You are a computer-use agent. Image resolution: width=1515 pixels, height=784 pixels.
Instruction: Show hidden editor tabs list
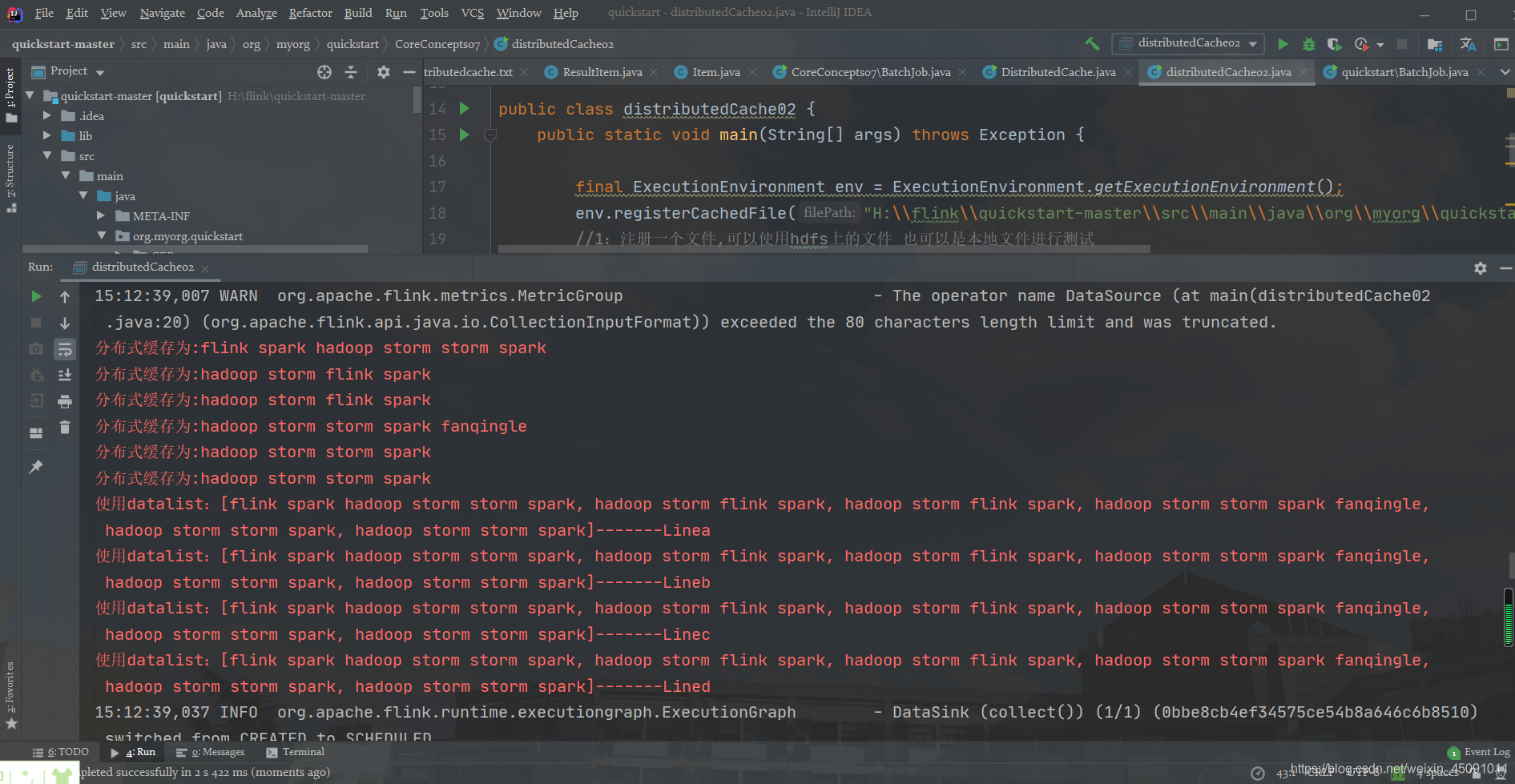(1505, 72)
